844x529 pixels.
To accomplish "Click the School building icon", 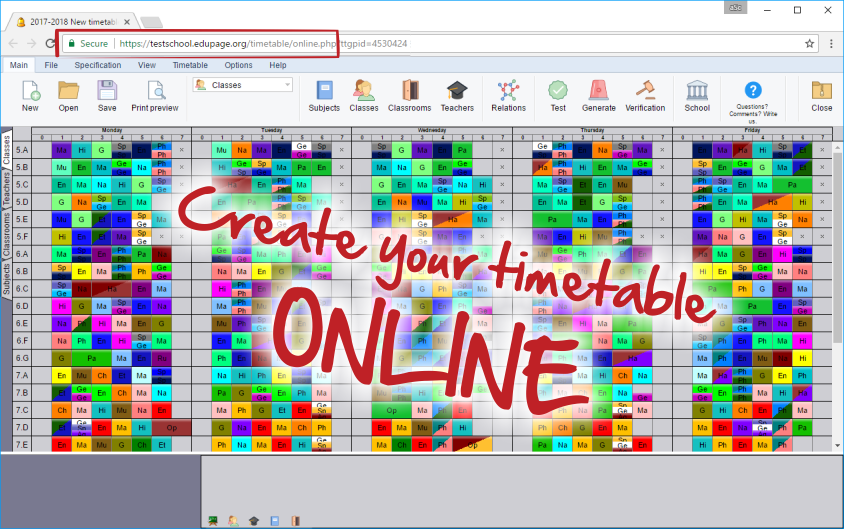I will [697, 91].
